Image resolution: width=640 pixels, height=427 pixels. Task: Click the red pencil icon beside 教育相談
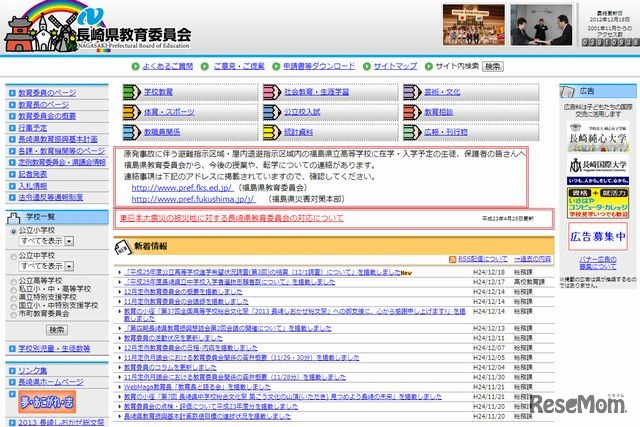[x=412, y=112]
